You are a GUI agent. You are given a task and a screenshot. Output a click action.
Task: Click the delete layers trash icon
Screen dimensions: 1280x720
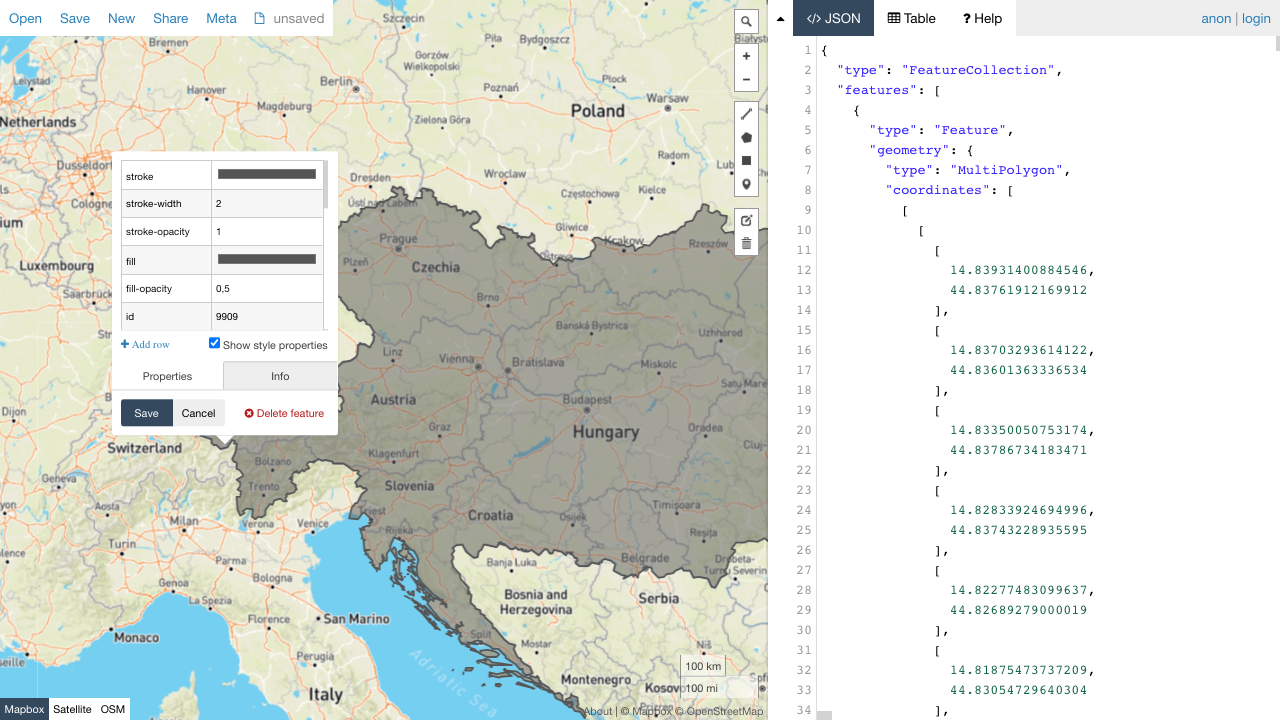click(746, 243)
